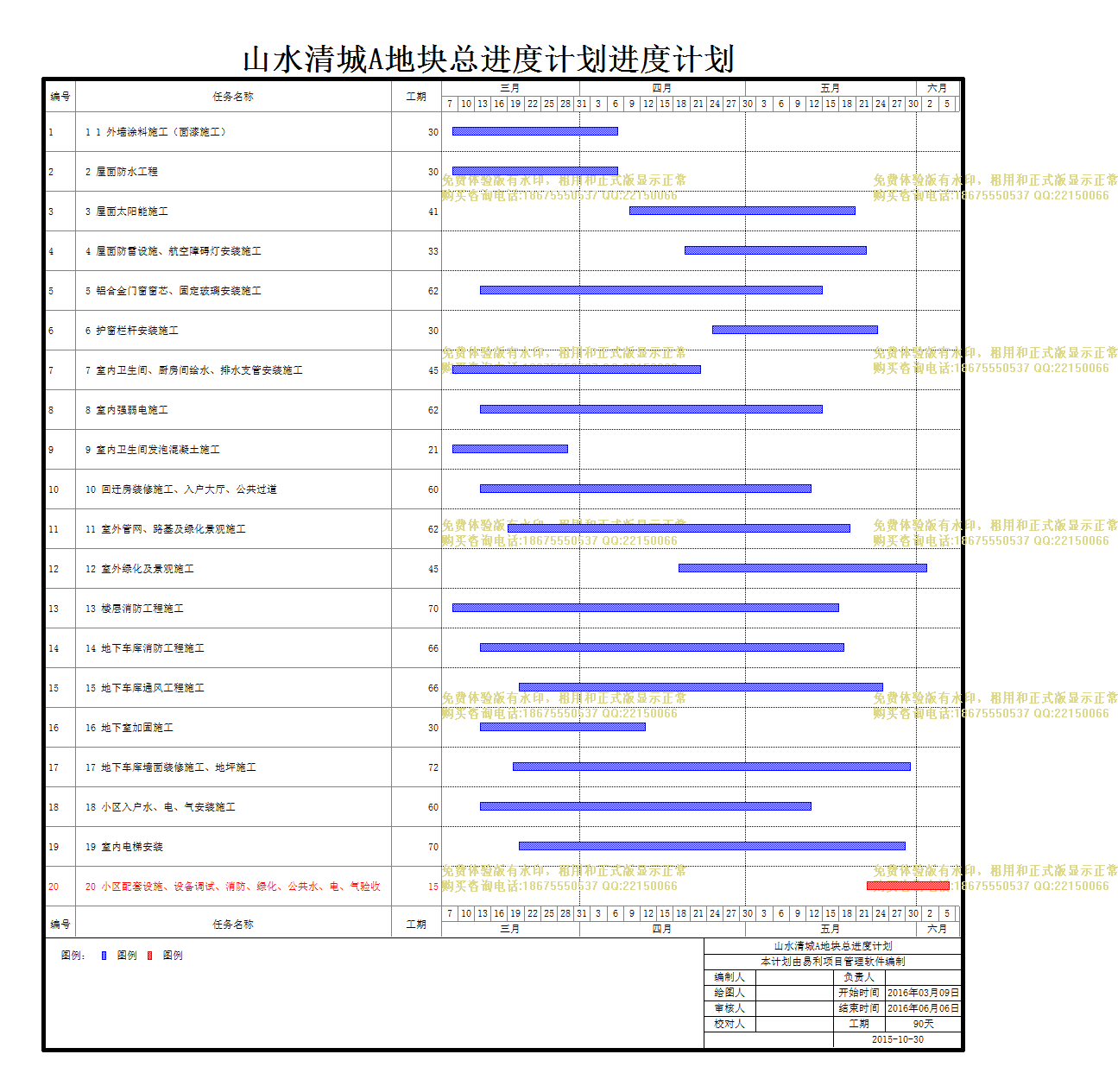Click the red legend swatch beside 图例

[149, 956]
